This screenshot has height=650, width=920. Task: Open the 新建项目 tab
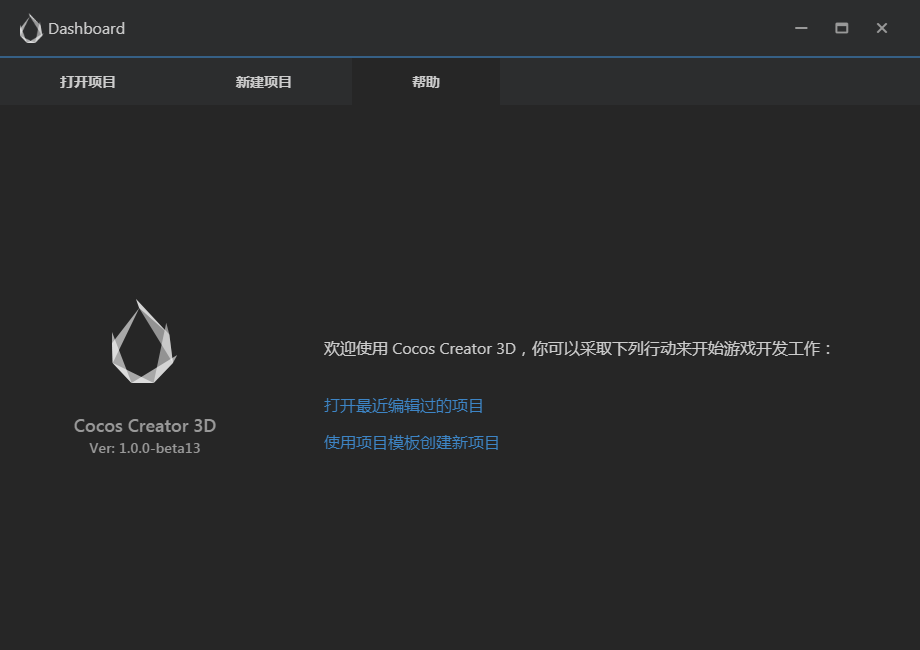tap(263, 82)
